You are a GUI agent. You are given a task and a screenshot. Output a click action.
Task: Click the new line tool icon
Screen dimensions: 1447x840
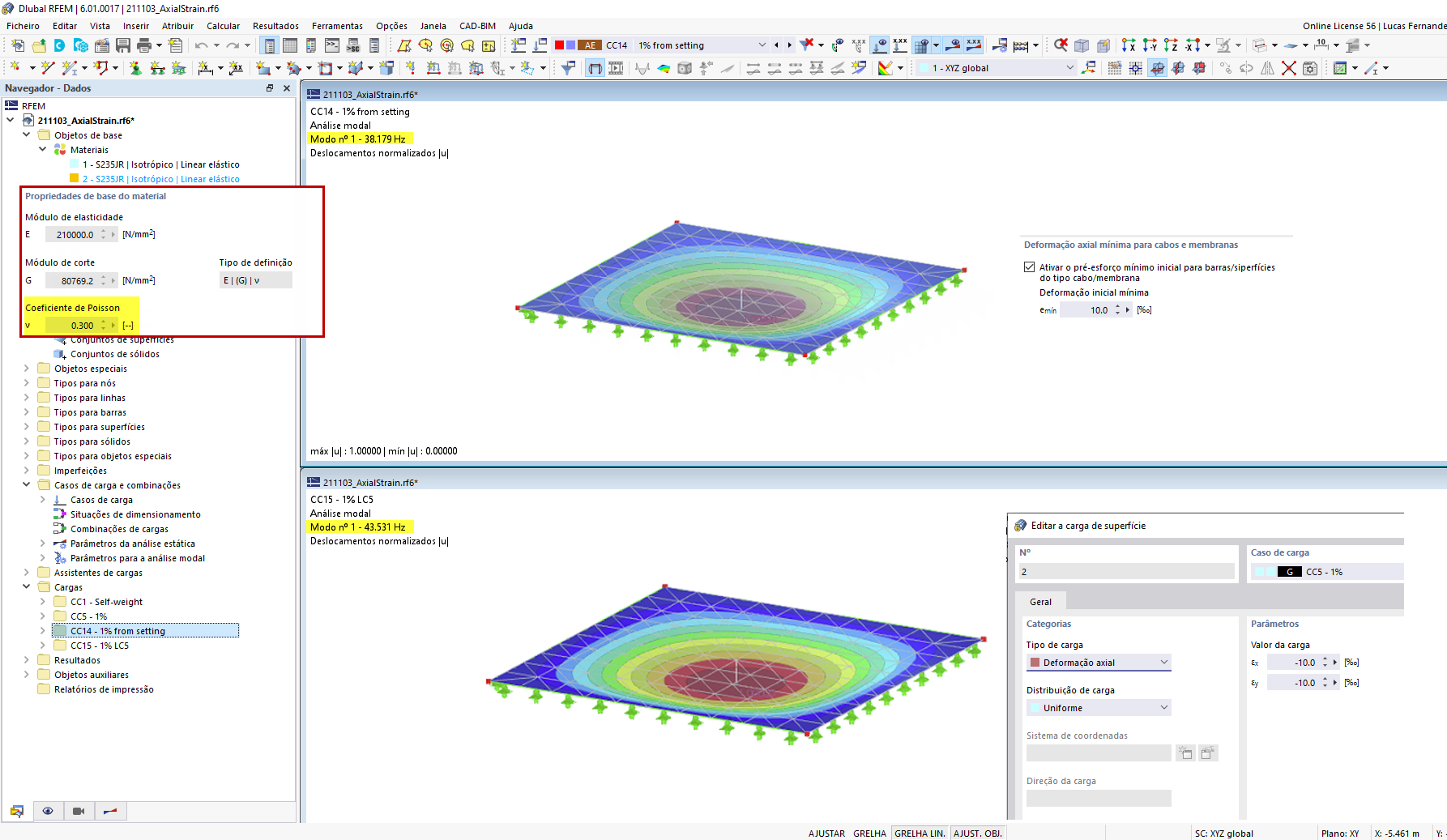point(48,68)
